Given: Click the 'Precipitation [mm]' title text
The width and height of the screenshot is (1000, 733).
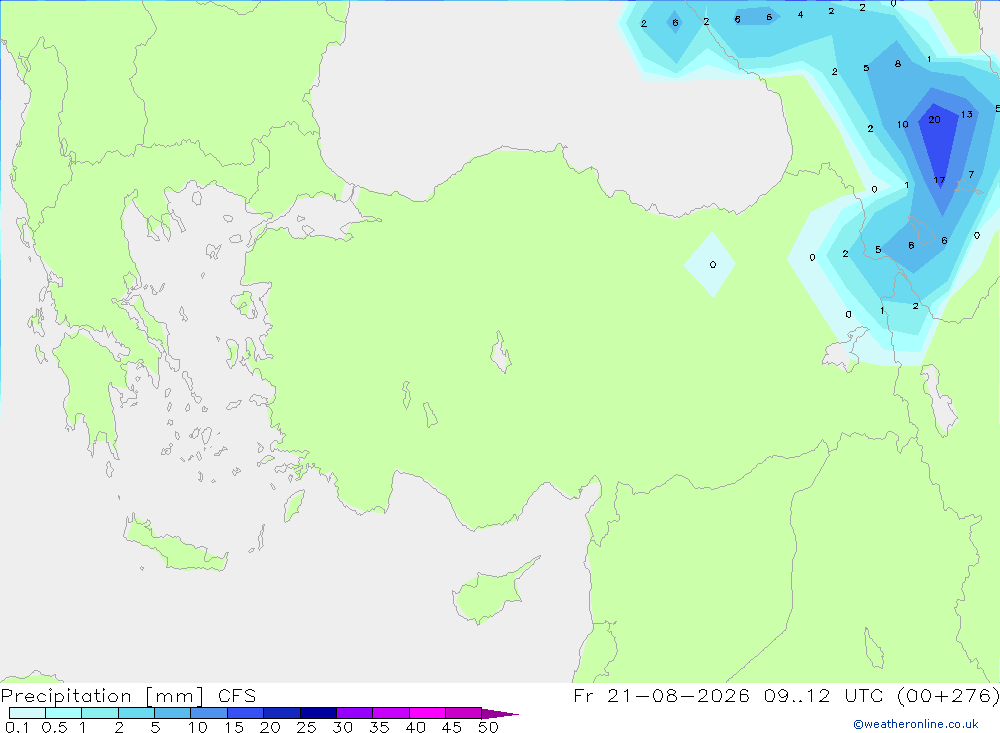Looking at the screenshot, I should tap(102, 696).
